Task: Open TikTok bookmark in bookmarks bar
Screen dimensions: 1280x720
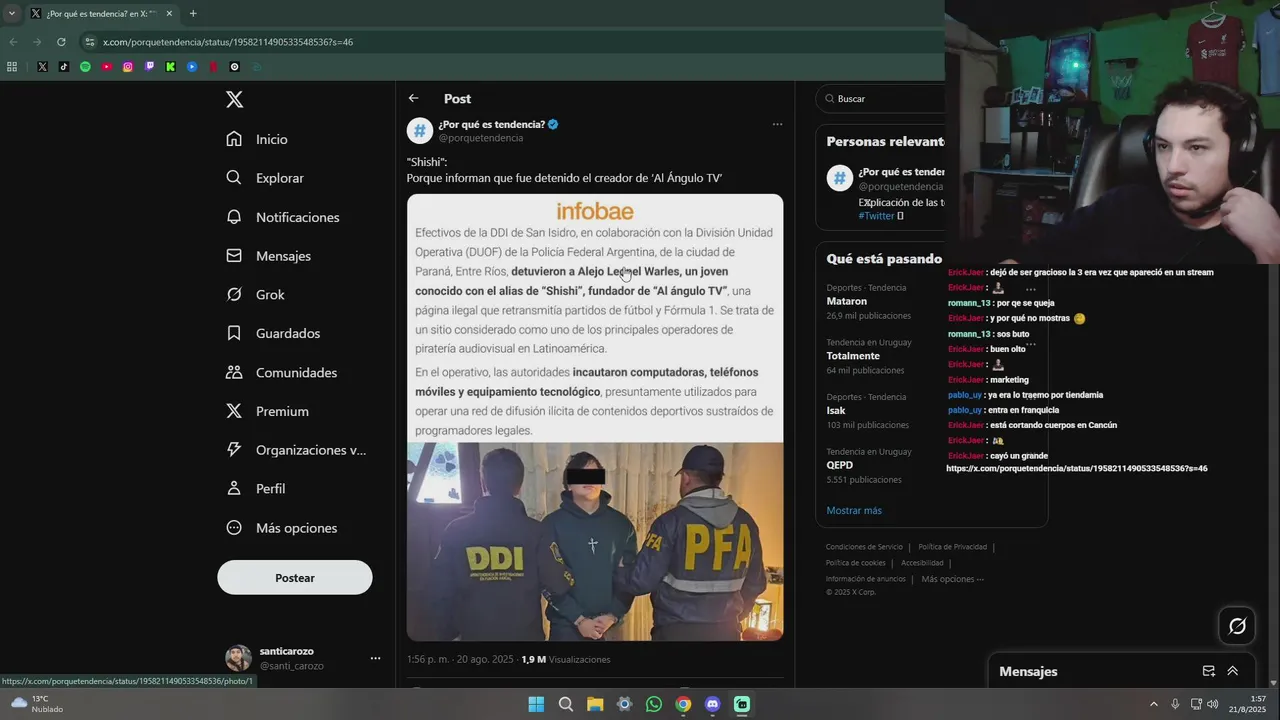Action: [64, 67]
